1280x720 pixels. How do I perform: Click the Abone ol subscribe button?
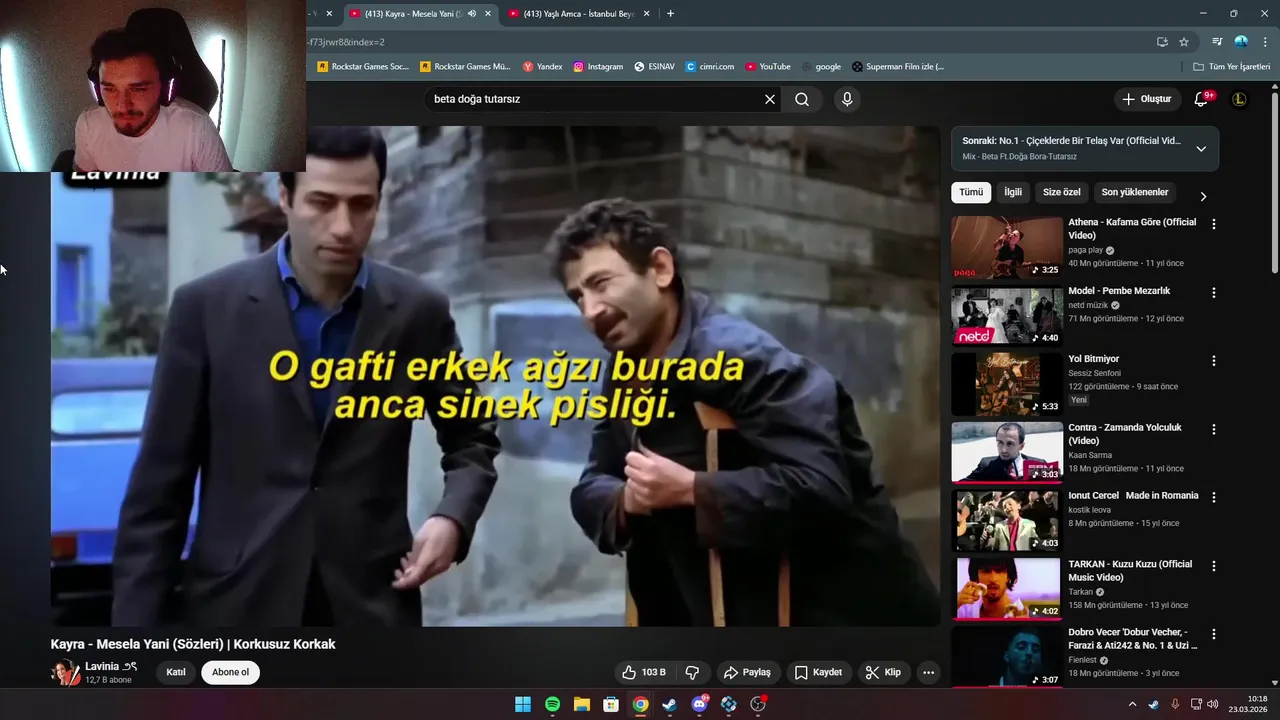click(230, 672)
